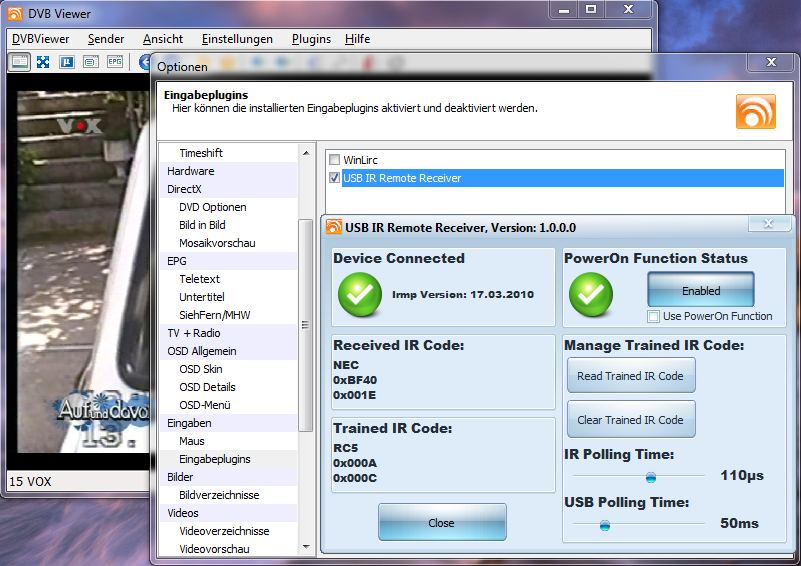801x566 pixels.
Task: Select Teletext in options tree
Action: pyautogui.click(x=200, y=279)
